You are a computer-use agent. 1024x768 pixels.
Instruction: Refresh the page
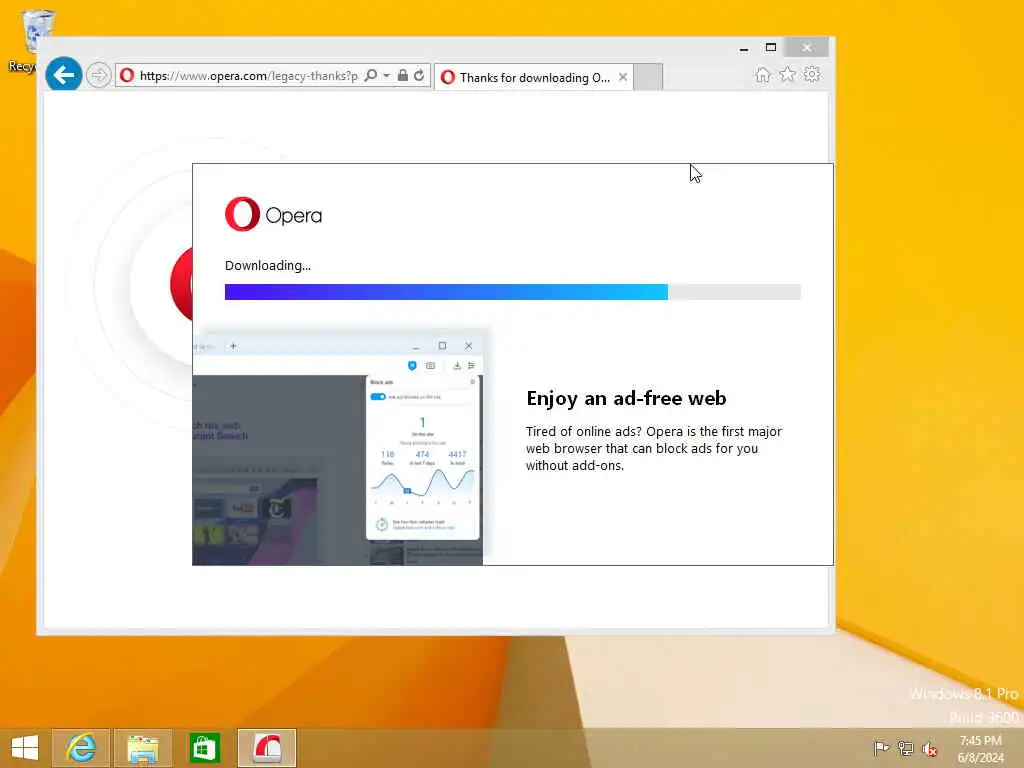pyautogui.click(x=419, y=76)
